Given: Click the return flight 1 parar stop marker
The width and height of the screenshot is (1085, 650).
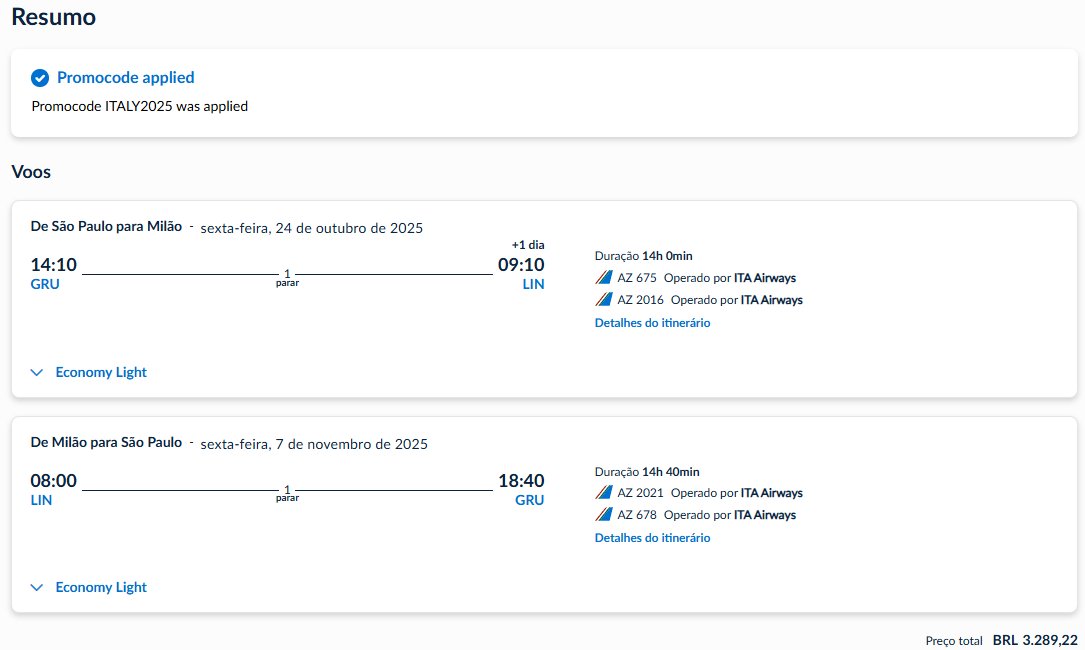Looking at the screenshot, I should 287,493.
